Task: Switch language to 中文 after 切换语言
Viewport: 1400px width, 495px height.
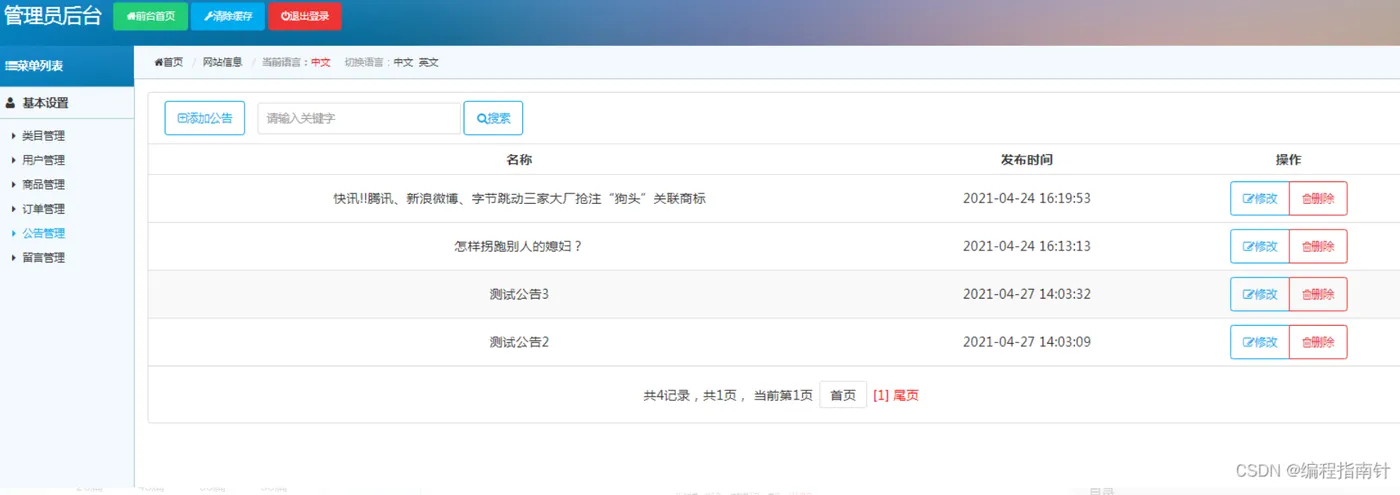Action: (x=403, y=62)
